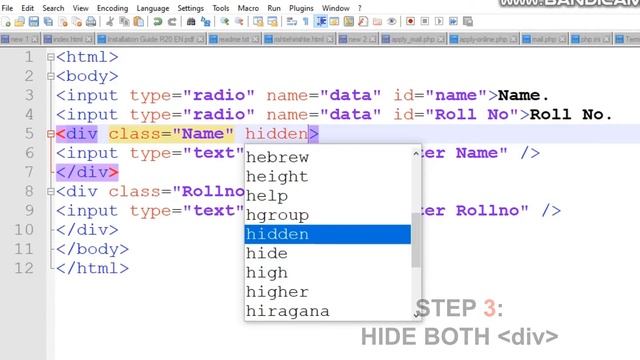Click the Save All toolbar icon
This screenshot has width=640, height=360.
pyautogui.click(x=49, y=22)
